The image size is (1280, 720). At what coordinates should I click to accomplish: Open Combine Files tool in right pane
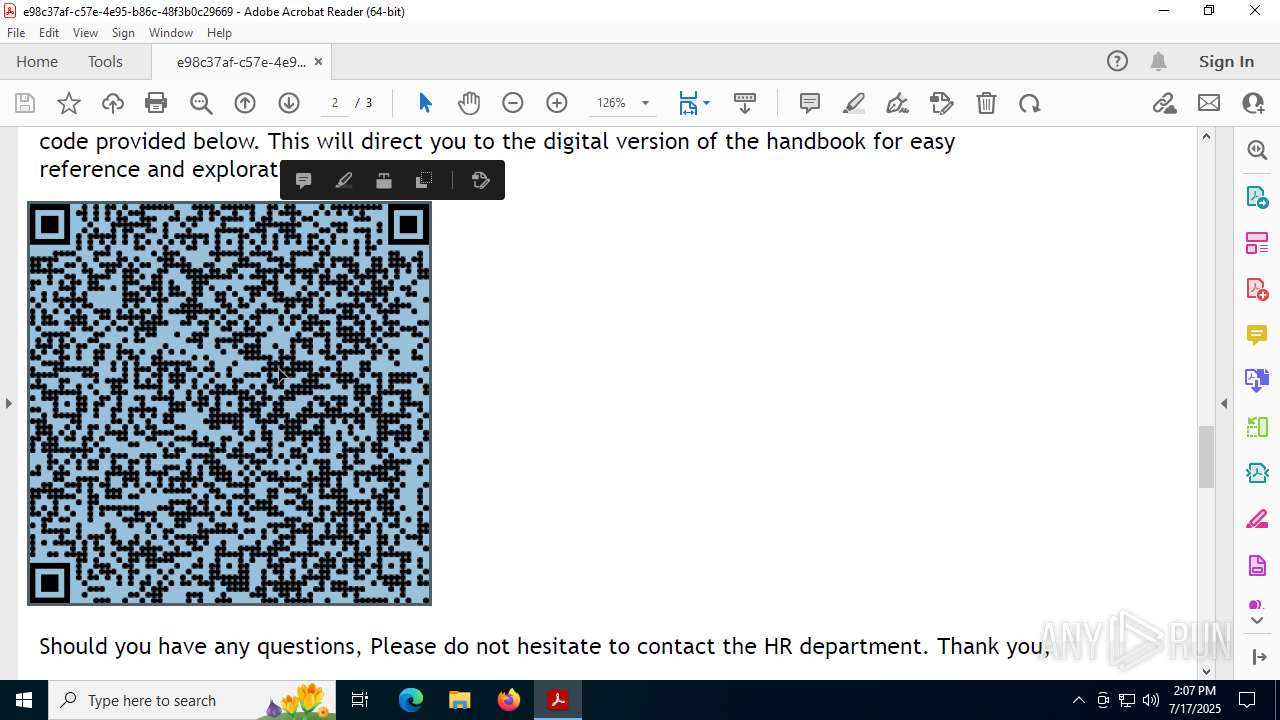pos(1257,380)
